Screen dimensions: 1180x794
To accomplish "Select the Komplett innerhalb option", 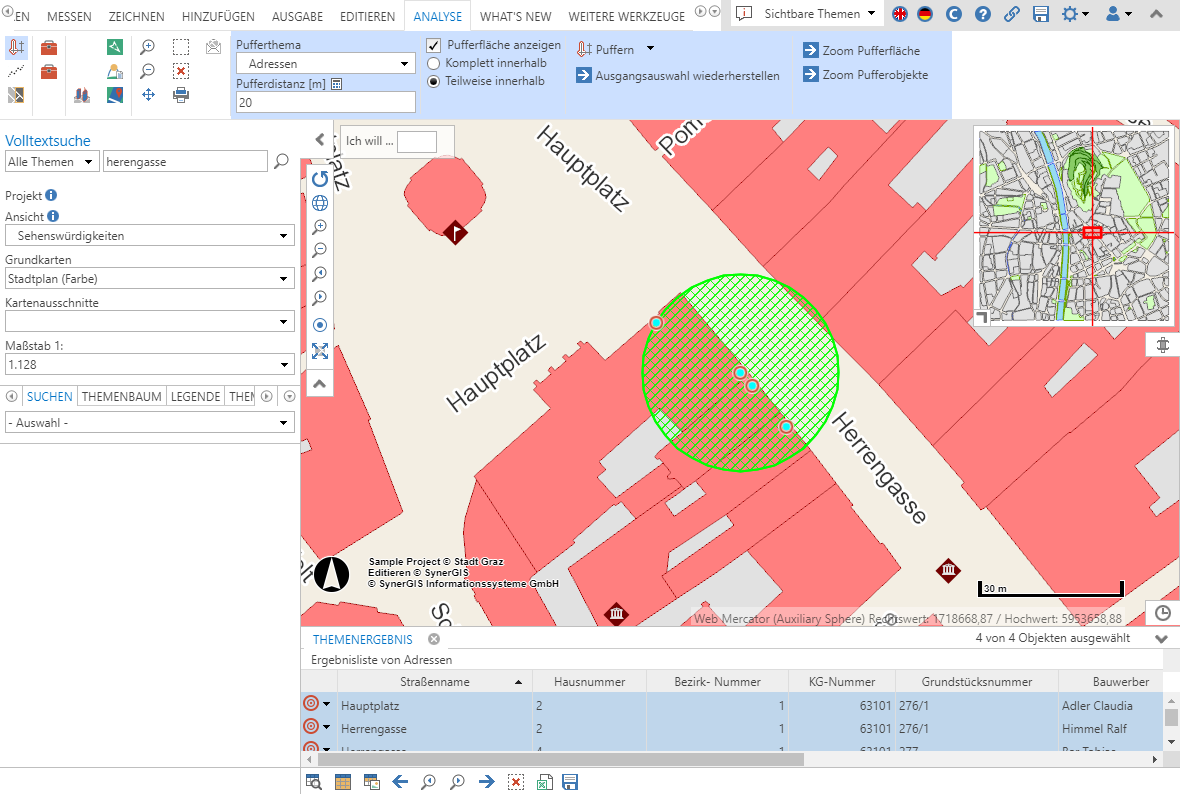I will point(434,63).
